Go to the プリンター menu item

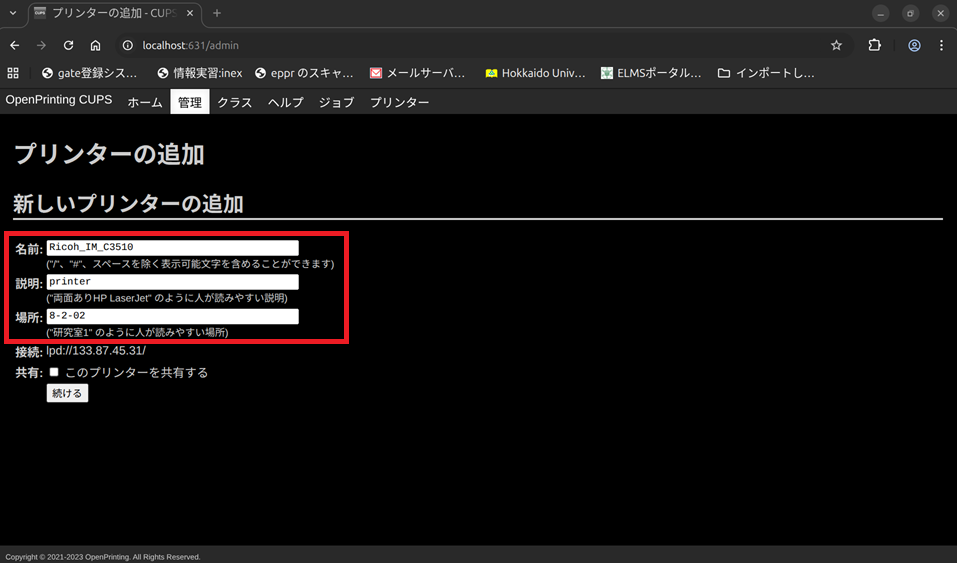(399, 102)
